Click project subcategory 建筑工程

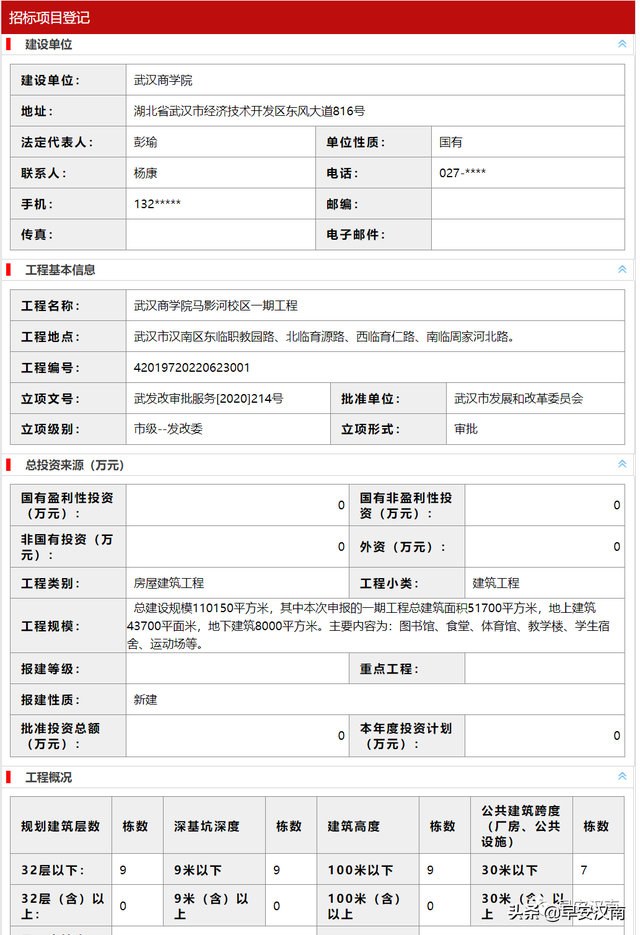coord(496,583)
